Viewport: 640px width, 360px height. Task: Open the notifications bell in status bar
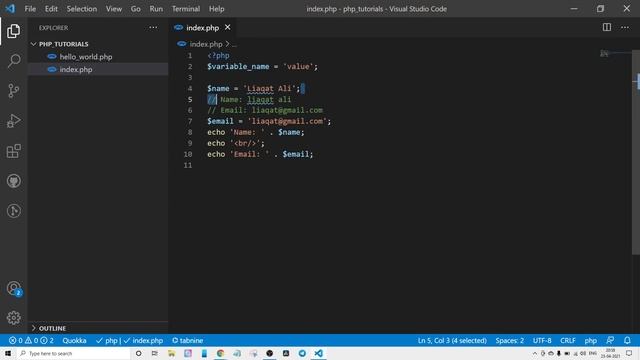(x=627, y=340)
